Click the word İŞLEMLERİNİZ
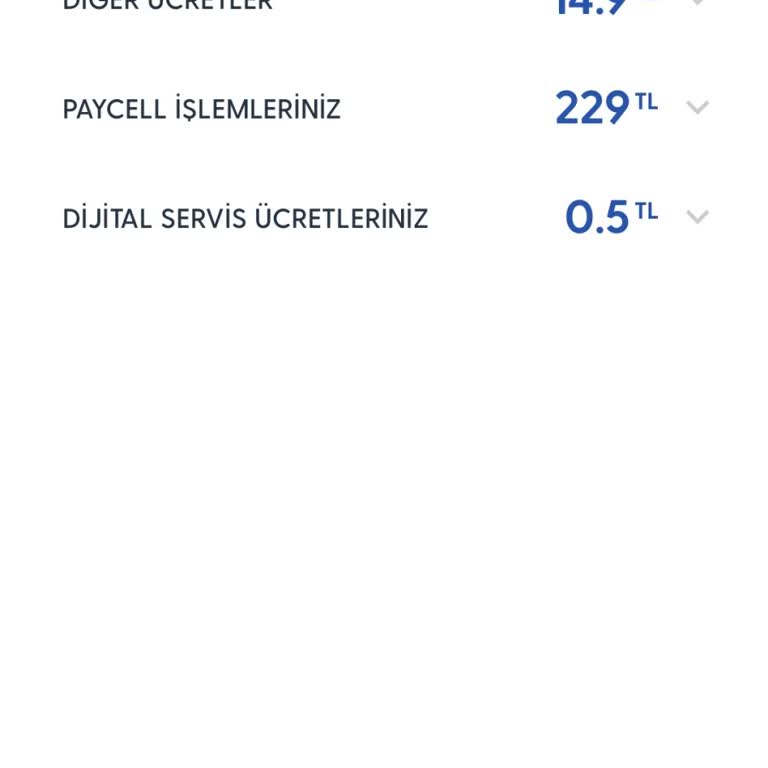 coord(258,107)
